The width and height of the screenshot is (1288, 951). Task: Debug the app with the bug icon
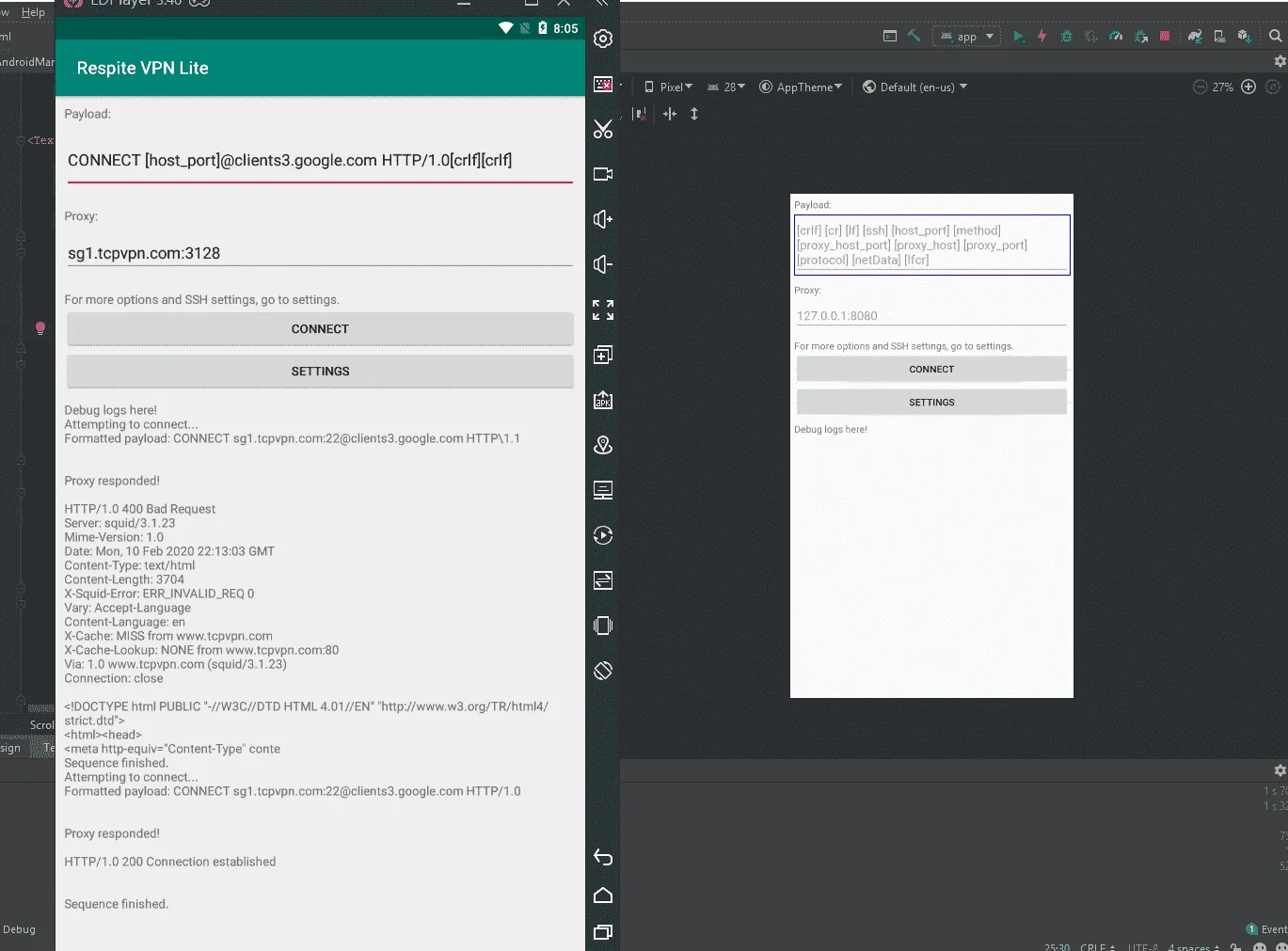pos(1066,37)
